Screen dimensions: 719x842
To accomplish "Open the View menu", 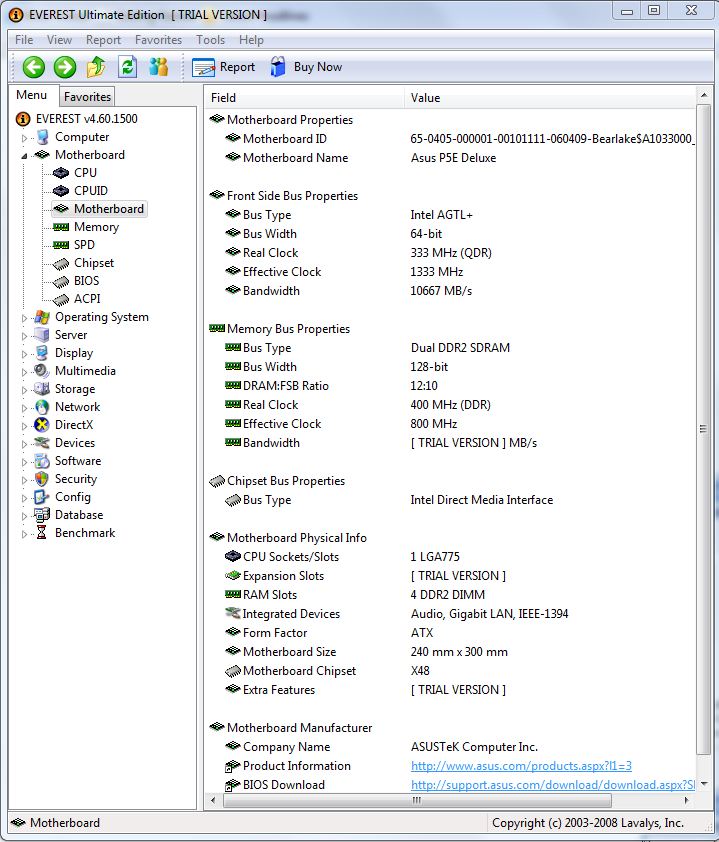I will 59,40.
